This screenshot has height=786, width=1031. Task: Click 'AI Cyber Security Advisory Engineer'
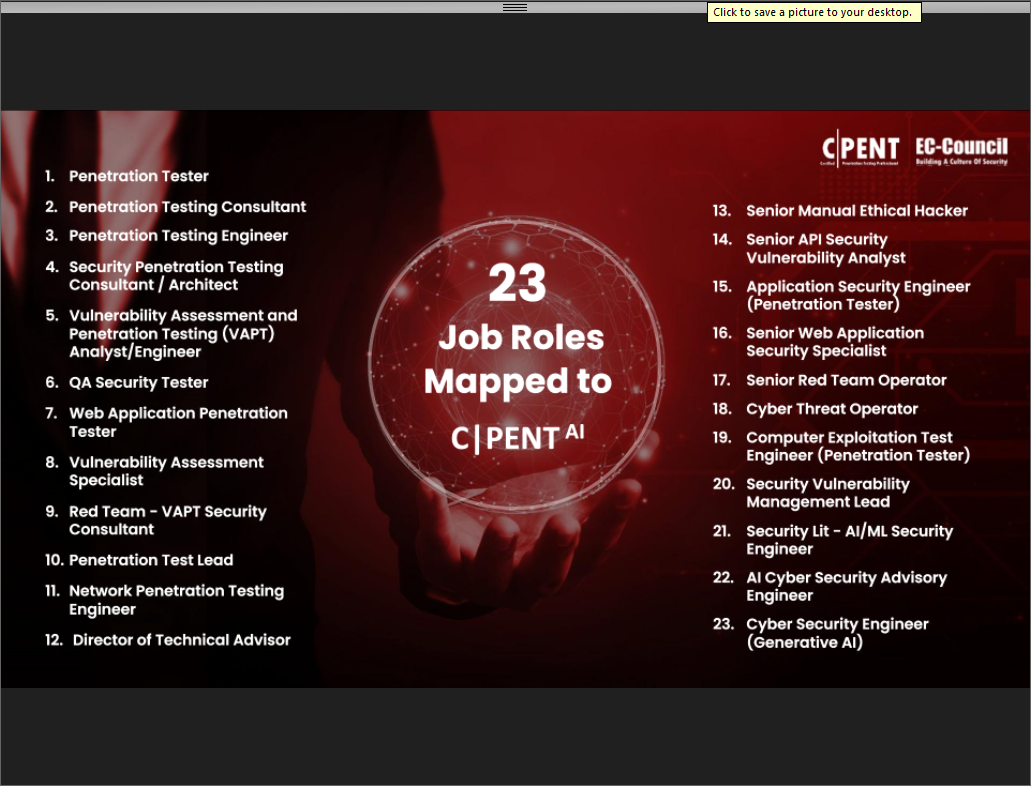pyautogui.click(x=847, y=586)
